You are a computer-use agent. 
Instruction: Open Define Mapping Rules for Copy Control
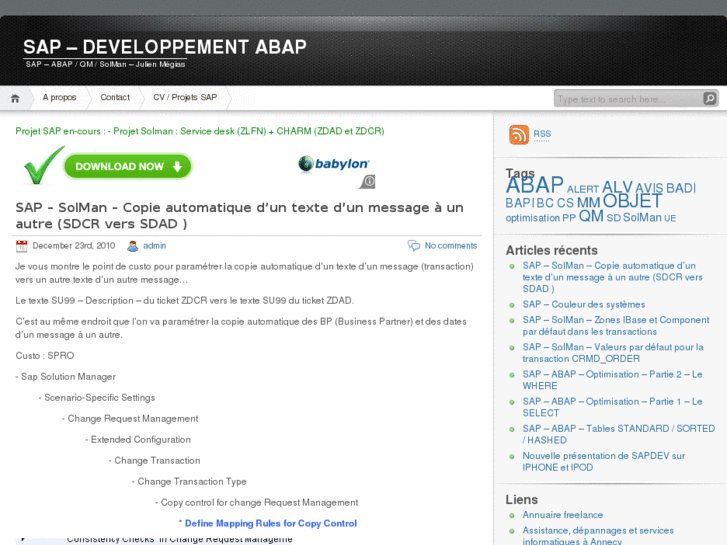point(271,523)
